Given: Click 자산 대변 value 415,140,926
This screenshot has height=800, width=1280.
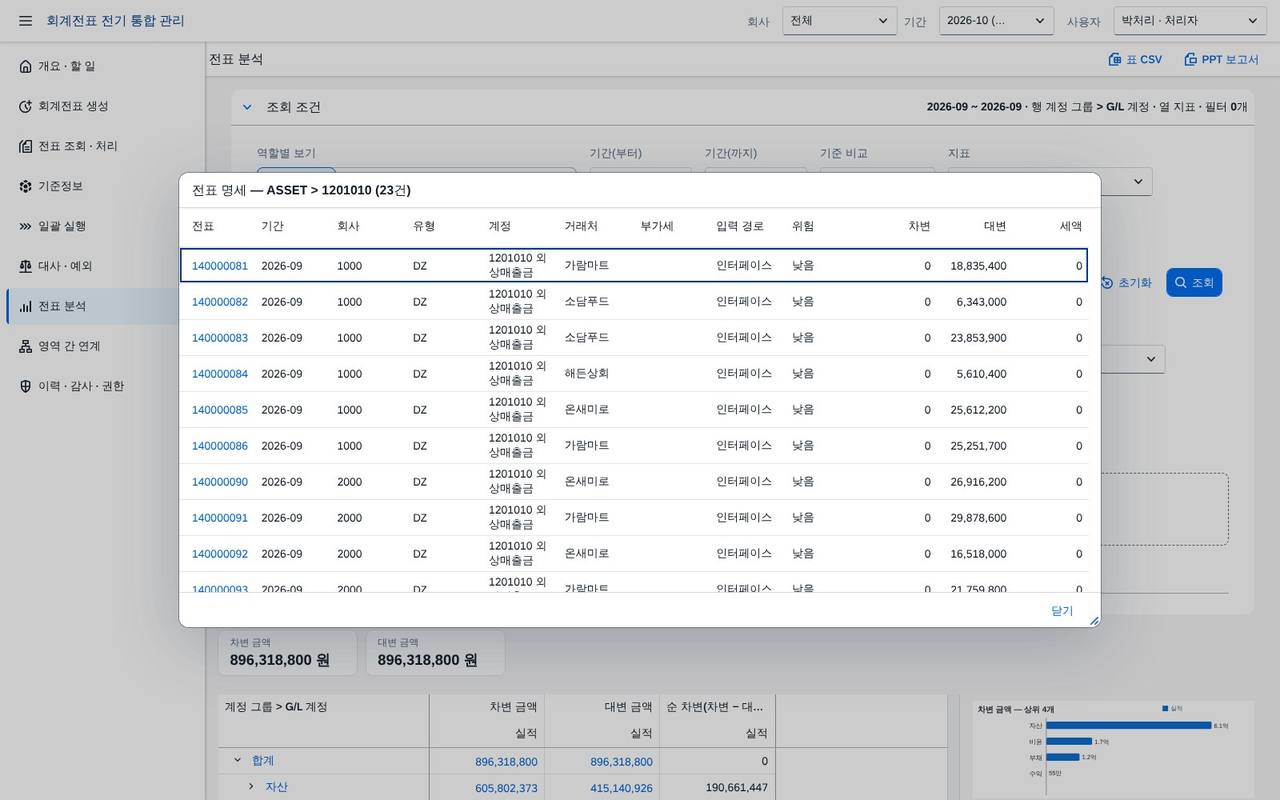Looking at the screenshot, I should 621,788.
